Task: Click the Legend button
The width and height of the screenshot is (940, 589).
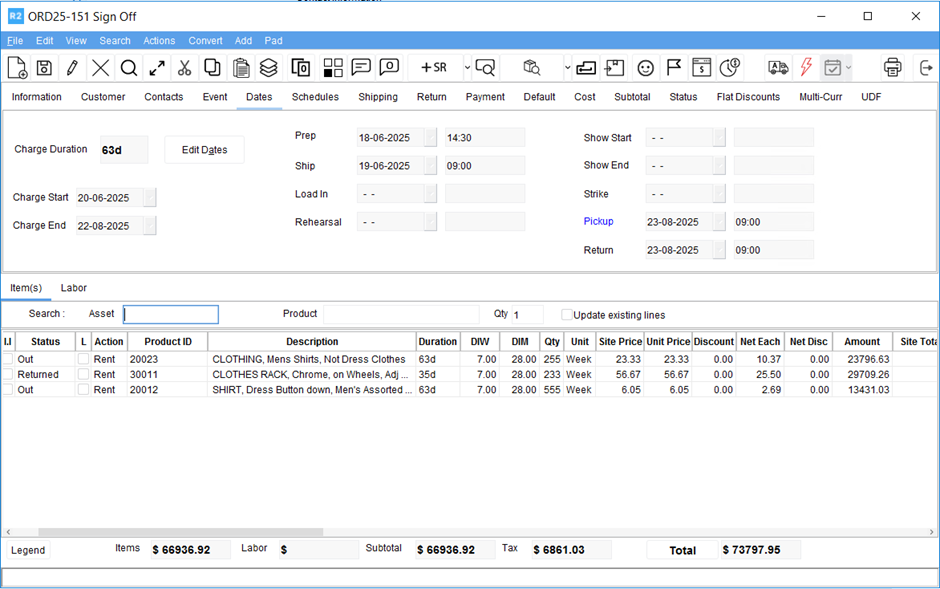Action: tap(27, 550)
